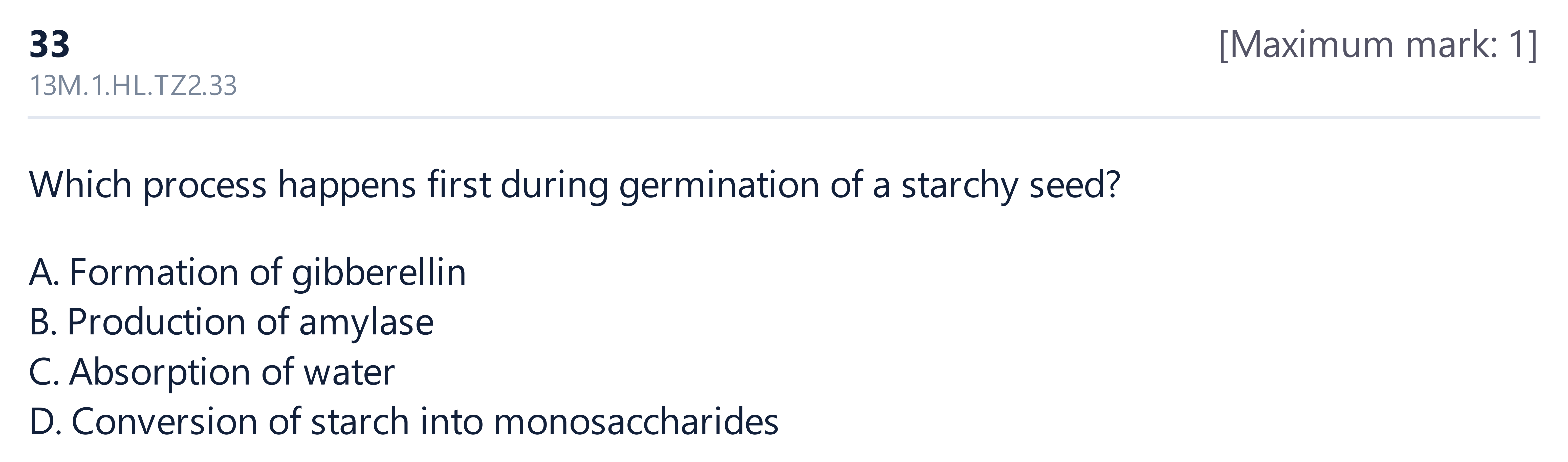Click the horizontal divider line below the header

[x=784, y=117]
